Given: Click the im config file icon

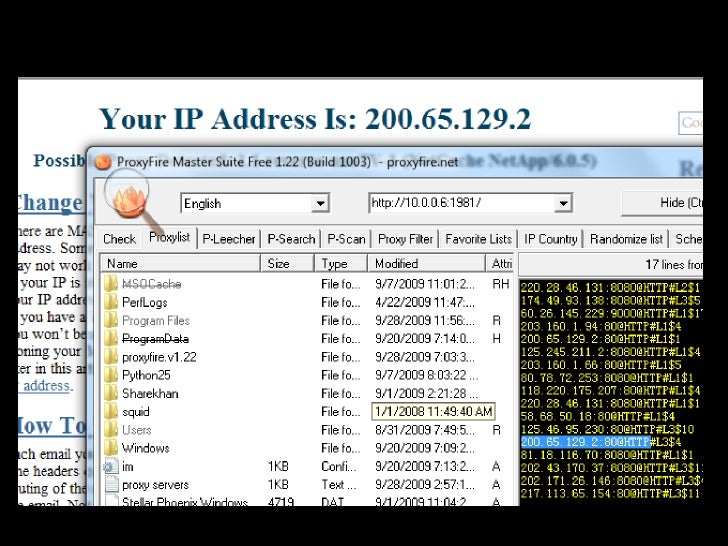Looking at the screenshot, I should [x=110, y=466].
